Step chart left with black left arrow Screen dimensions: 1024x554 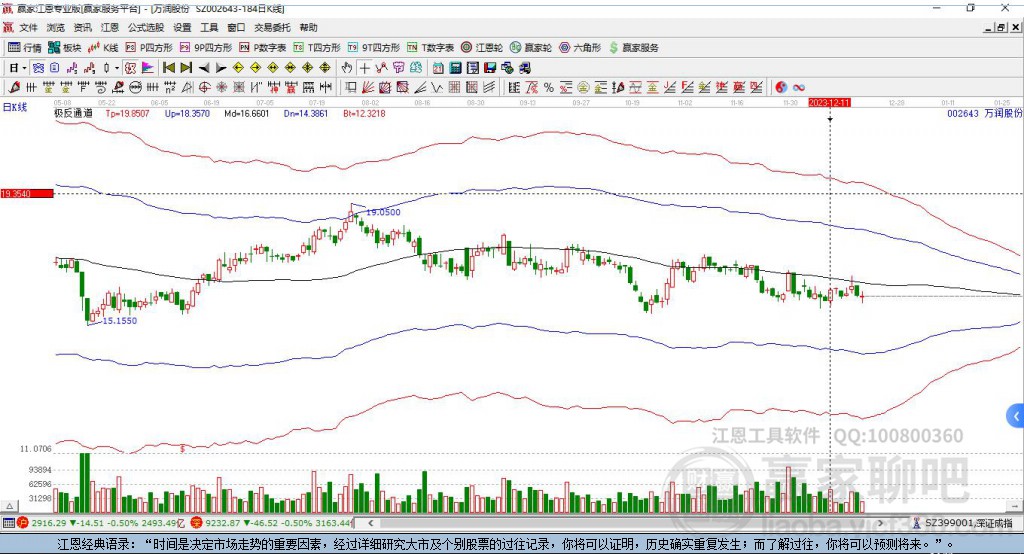pyautogui.click(x=204, y=68)
